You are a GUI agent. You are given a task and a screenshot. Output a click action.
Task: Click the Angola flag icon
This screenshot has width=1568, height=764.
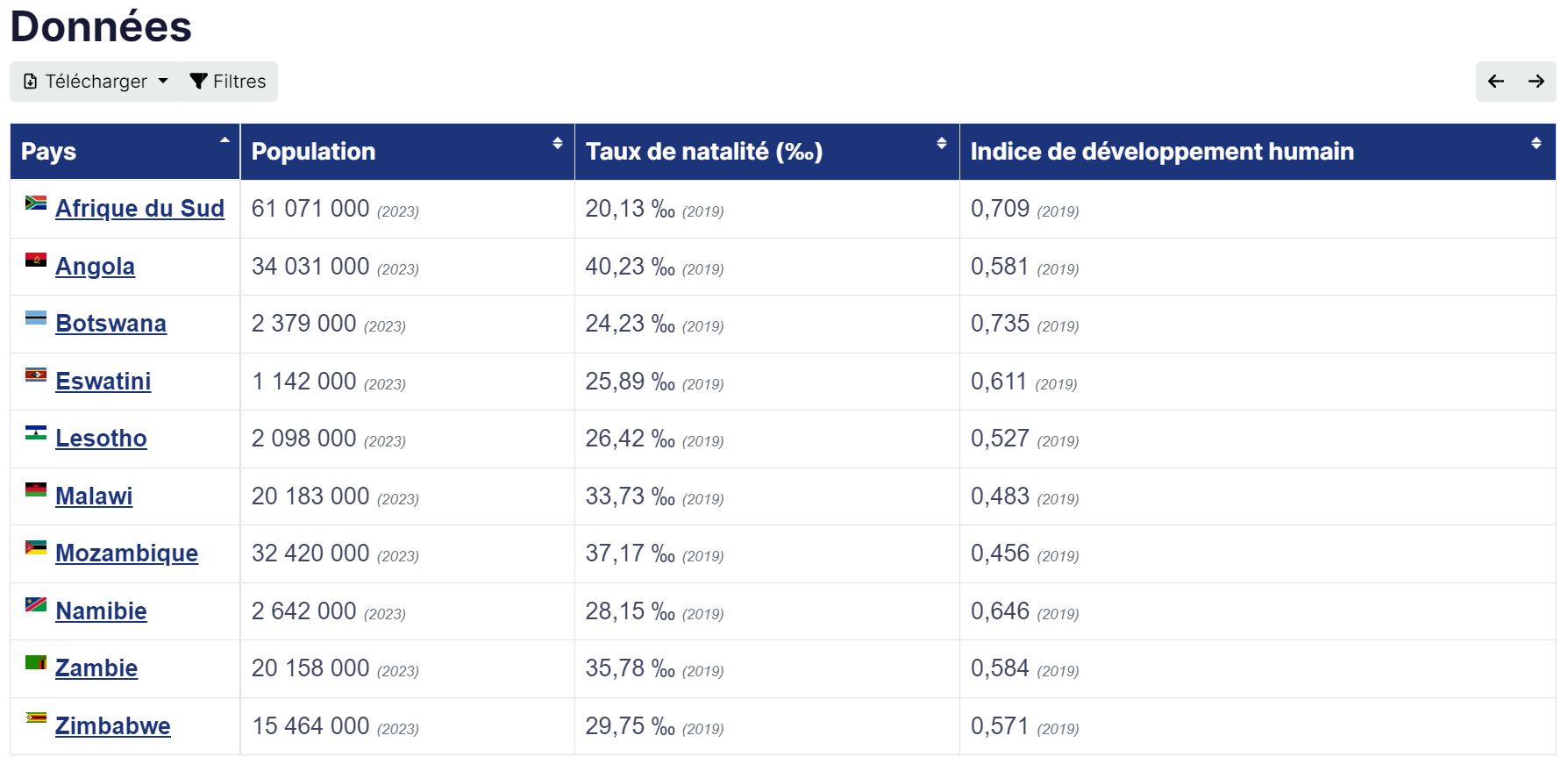click(36, 261)
